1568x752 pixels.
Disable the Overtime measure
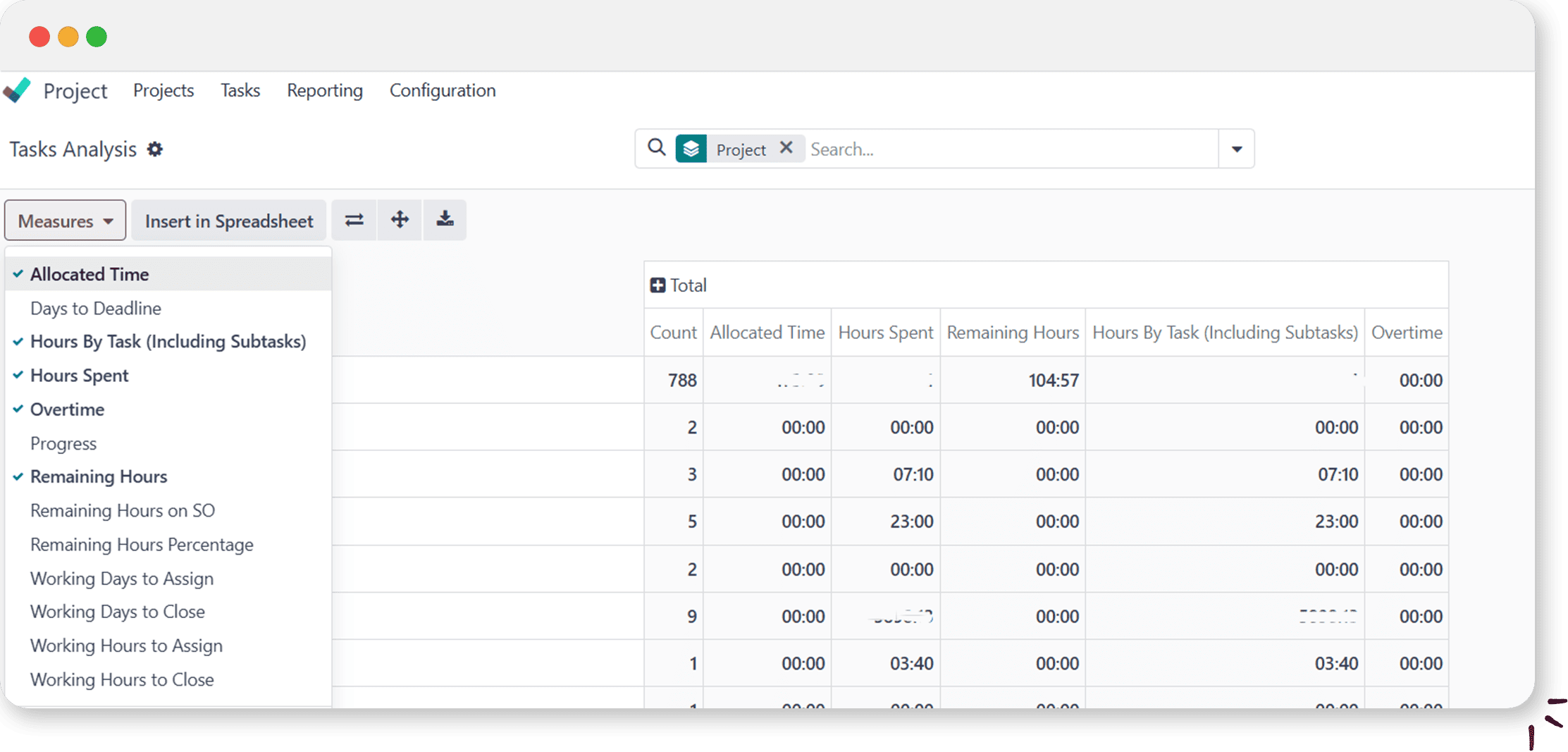click(67, 409)
